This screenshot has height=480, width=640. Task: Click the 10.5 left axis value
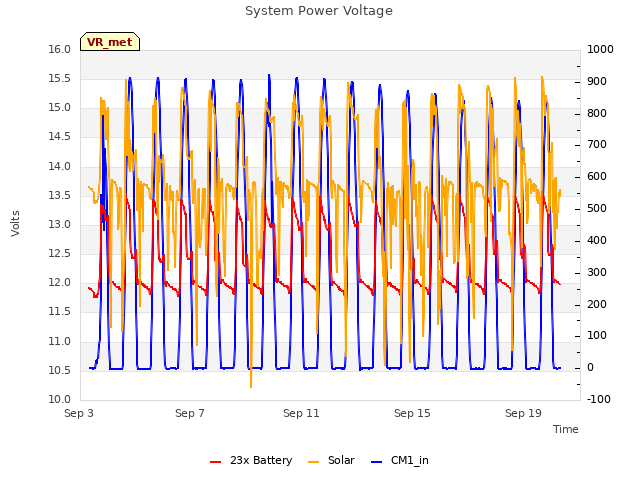60,371
